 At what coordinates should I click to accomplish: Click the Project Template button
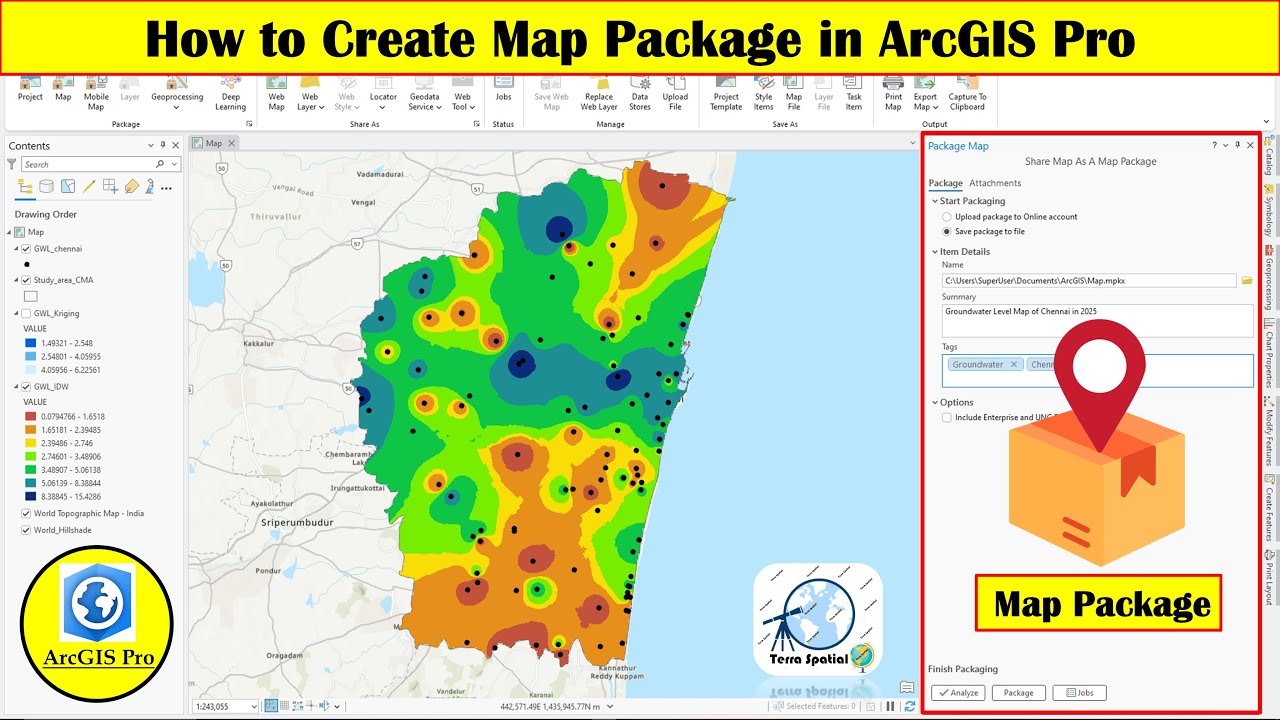(726, 93)
